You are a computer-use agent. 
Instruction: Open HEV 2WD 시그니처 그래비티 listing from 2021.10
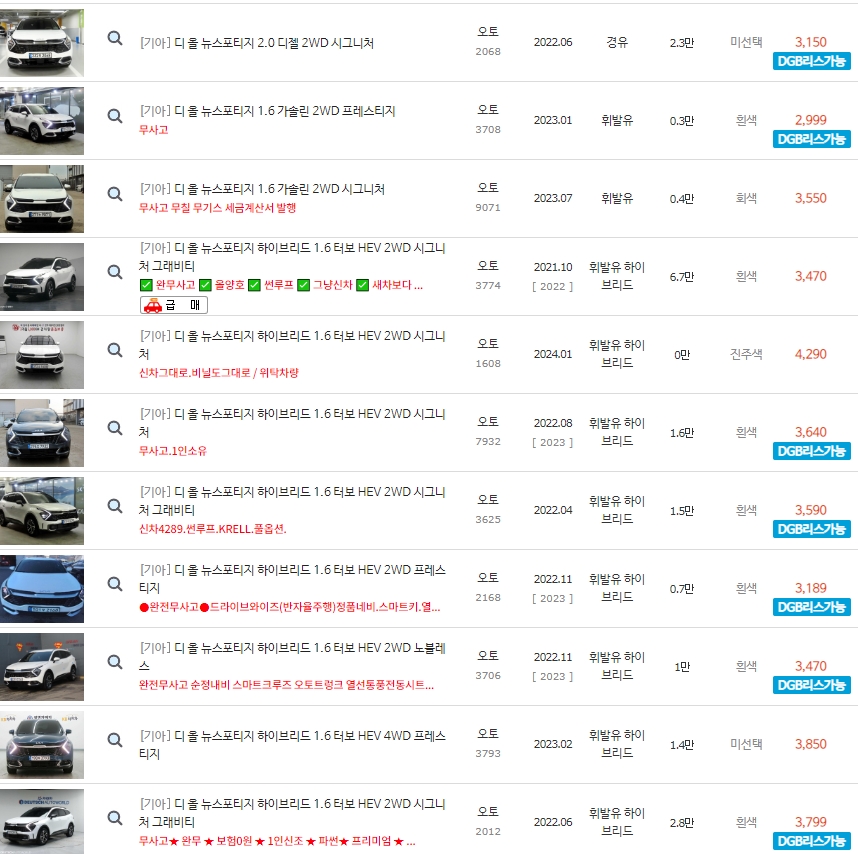(x=293, y=257)
